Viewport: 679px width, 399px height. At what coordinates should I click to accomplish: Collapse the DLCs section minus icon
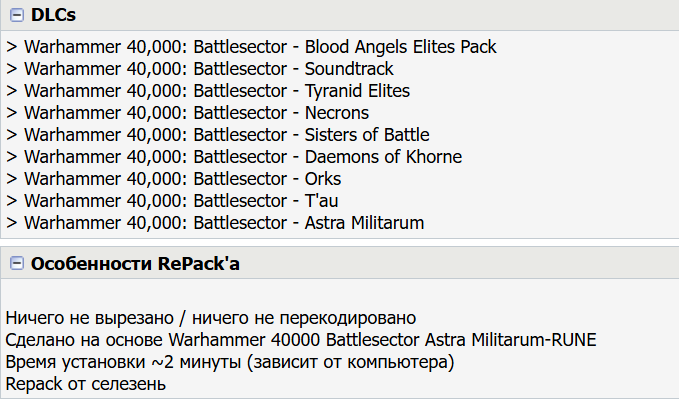17,15
